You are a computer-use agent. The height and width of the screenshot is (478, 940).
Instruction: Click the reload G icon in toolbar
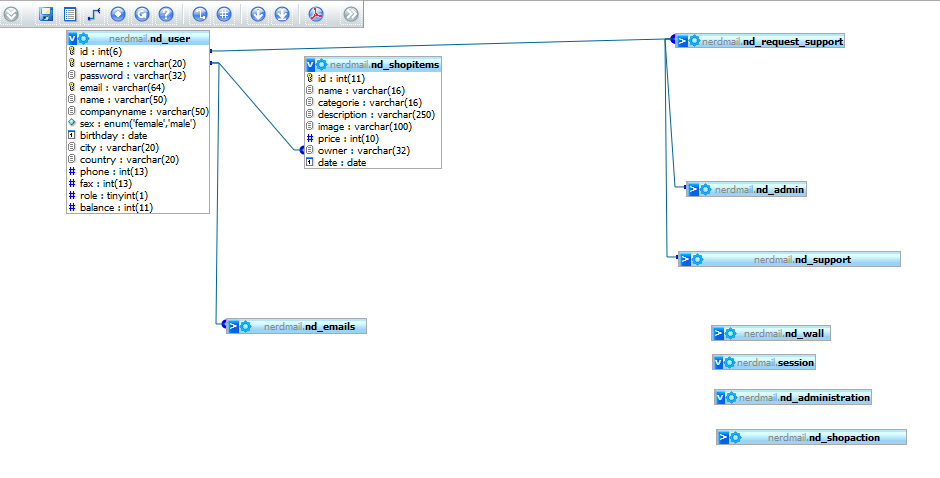tap(142, 14)
